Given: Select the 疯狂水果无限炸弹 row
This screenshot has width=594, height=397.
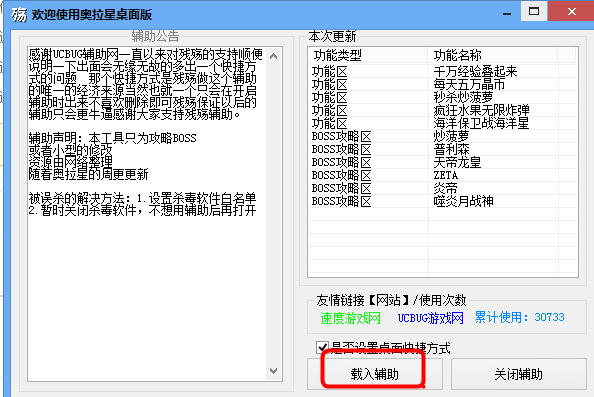Looking at the screenshot, I should (442, 110).
